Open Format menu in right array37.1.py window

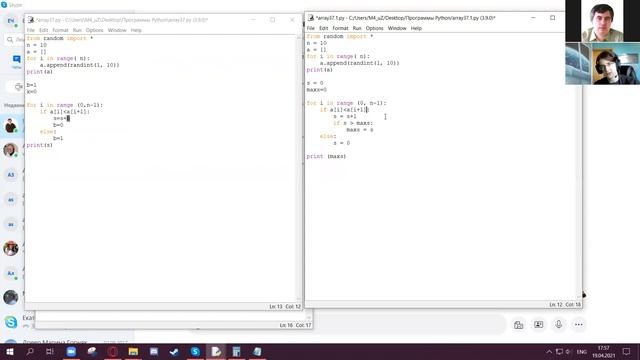(340, 28)
